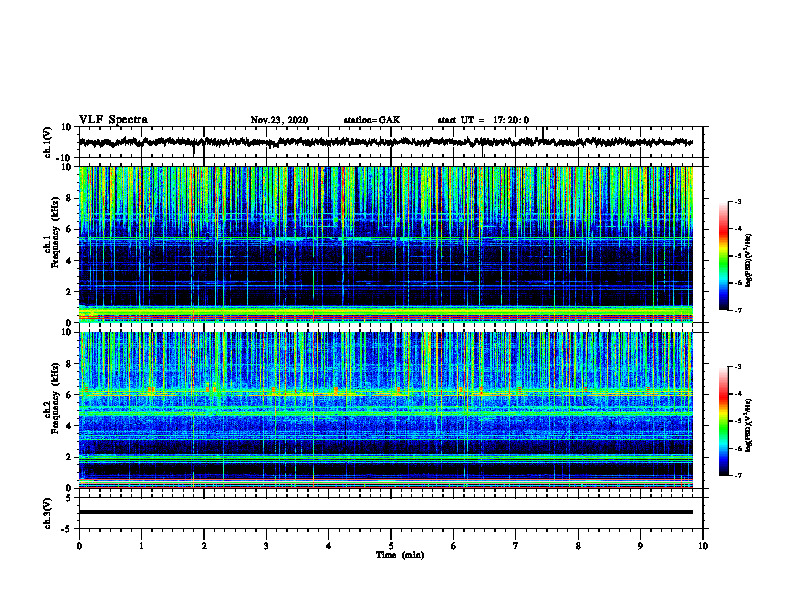
Task: Click inside the ch.2 spectrogram panel
Action: (385, 410)
